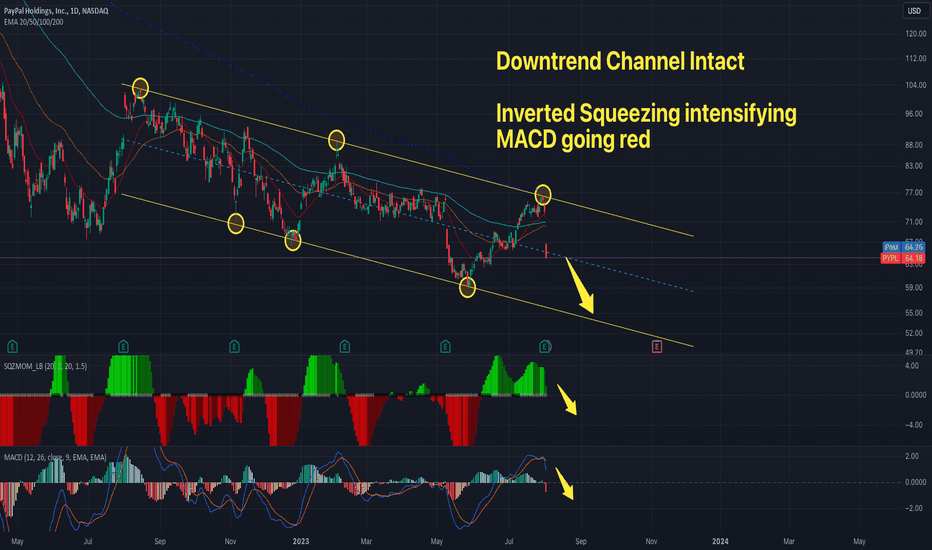Select the EMA 20/50/100/200 indicator legend

click(x=33, y=22)
